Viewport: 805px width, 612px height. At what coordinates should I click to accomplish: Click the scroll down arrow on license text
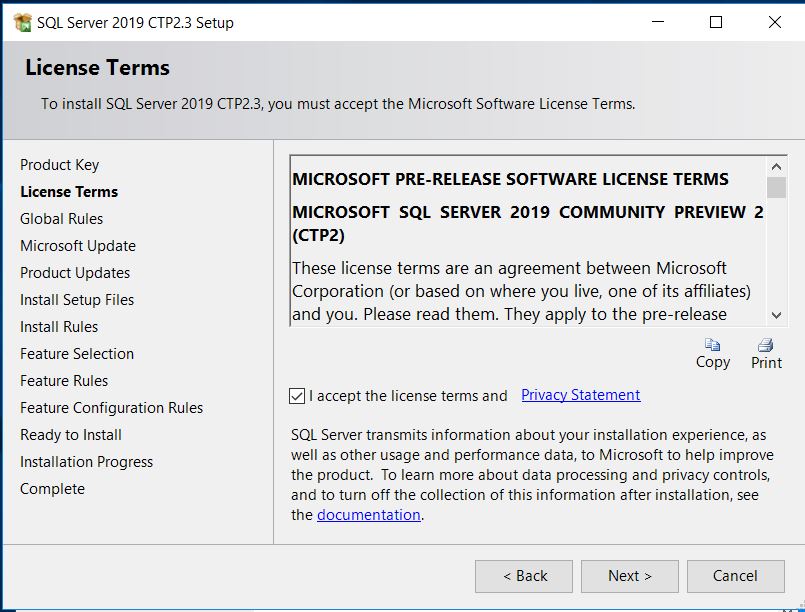pyautogui.click(x=777, y=314)
